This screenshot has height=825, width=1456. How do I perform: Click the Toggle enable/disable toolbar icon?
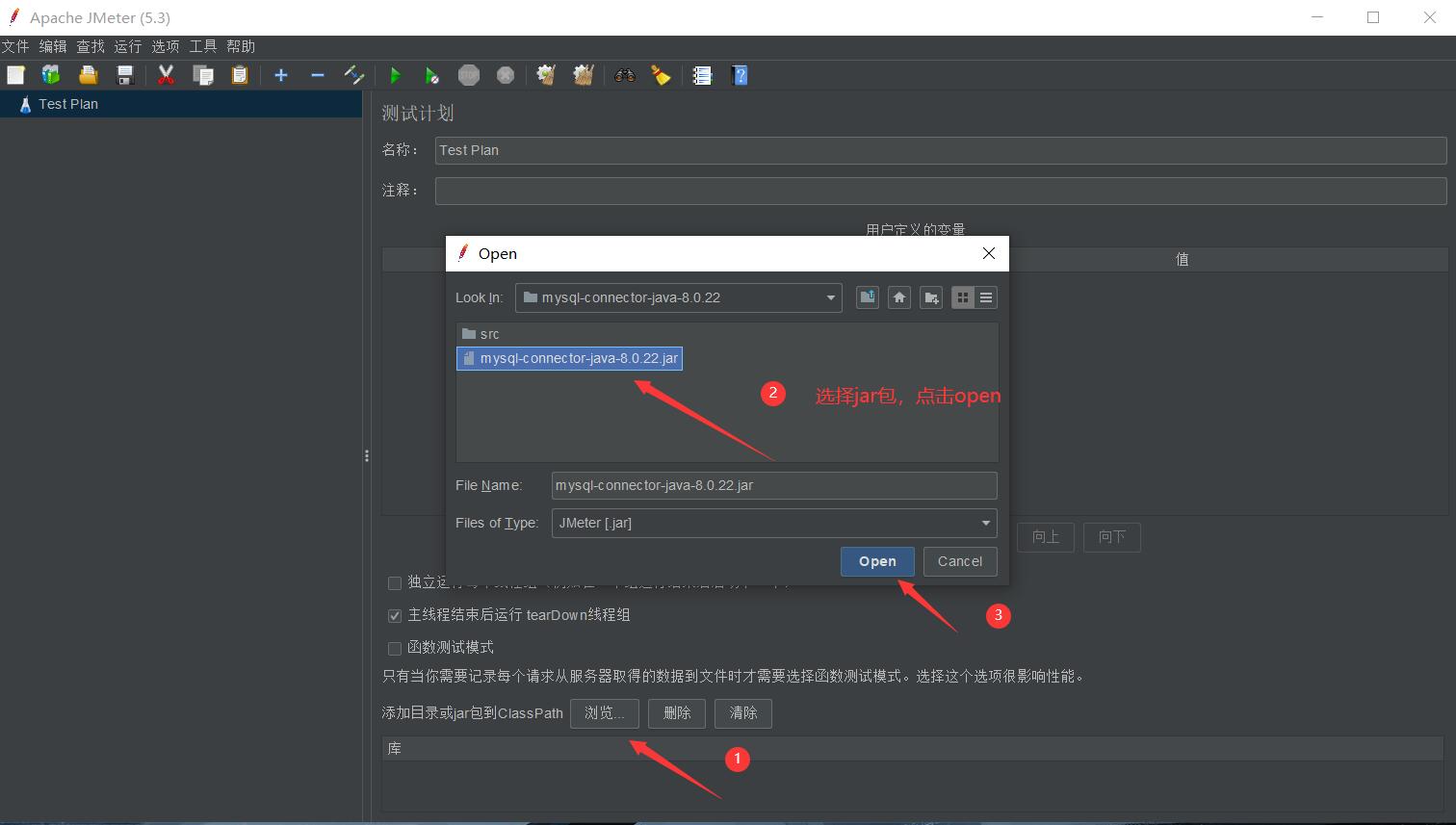(354, 75)
